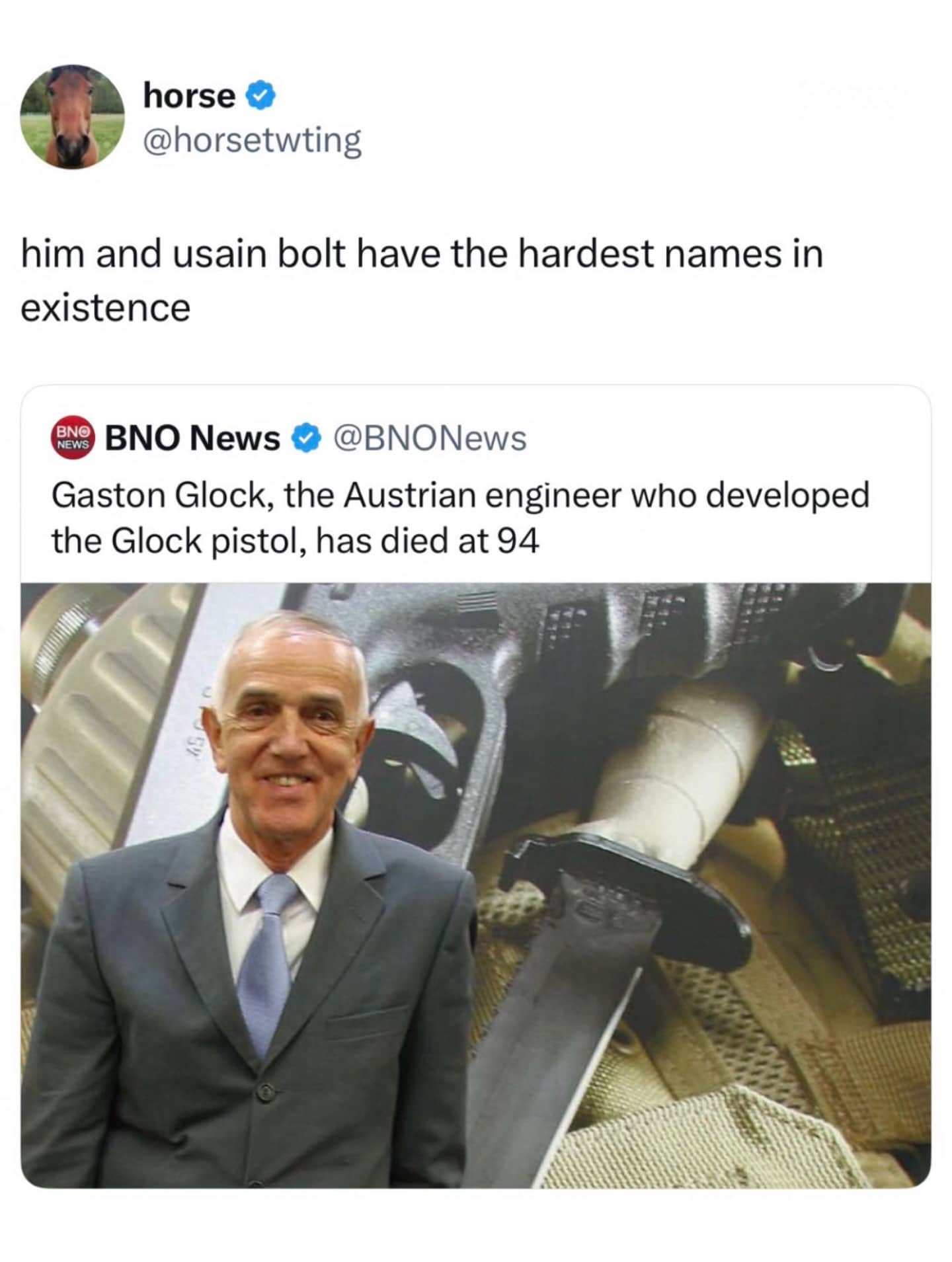This screenshot has width=952, height=1262.
Task: Open the BNO News display name
Action: pos(193,438)
